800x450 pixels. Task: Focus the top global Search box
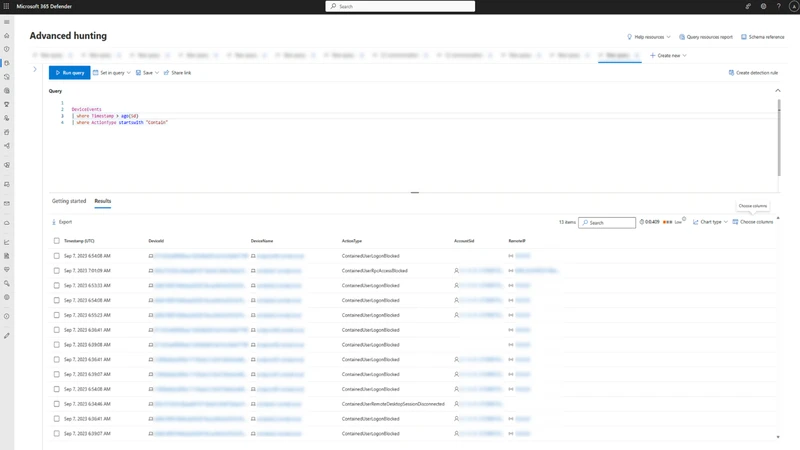pos(400,6)
